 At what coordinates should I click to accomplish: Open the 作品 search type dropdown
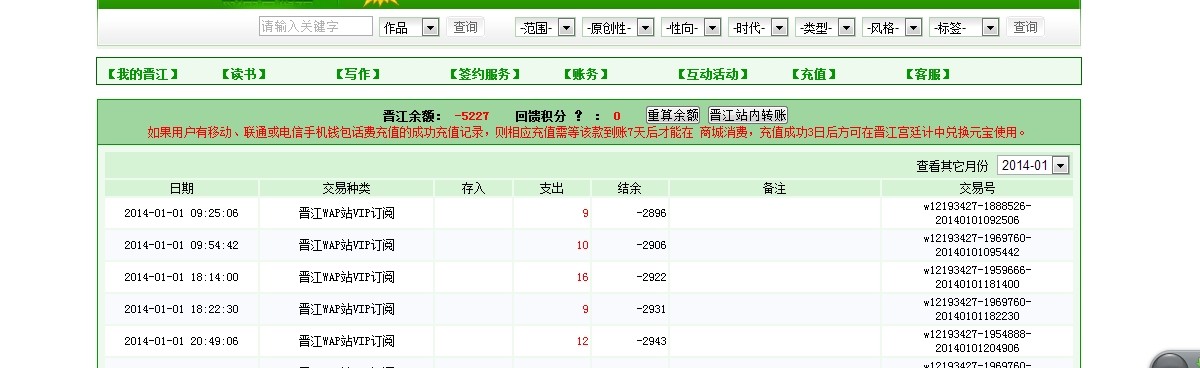tap(409, 28)
